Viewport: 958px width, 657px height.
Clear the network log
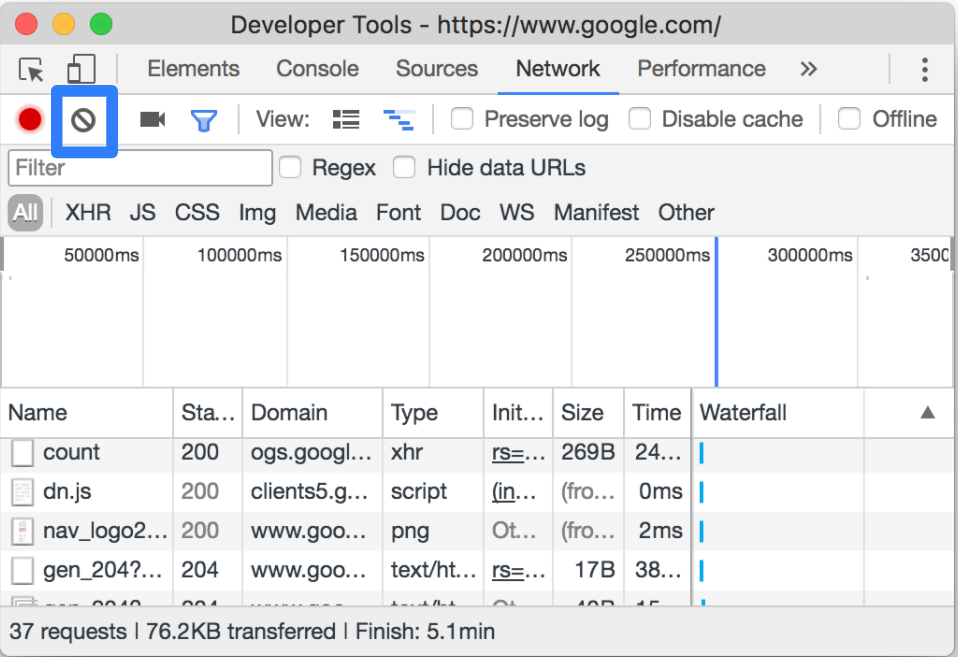(84, 120)
